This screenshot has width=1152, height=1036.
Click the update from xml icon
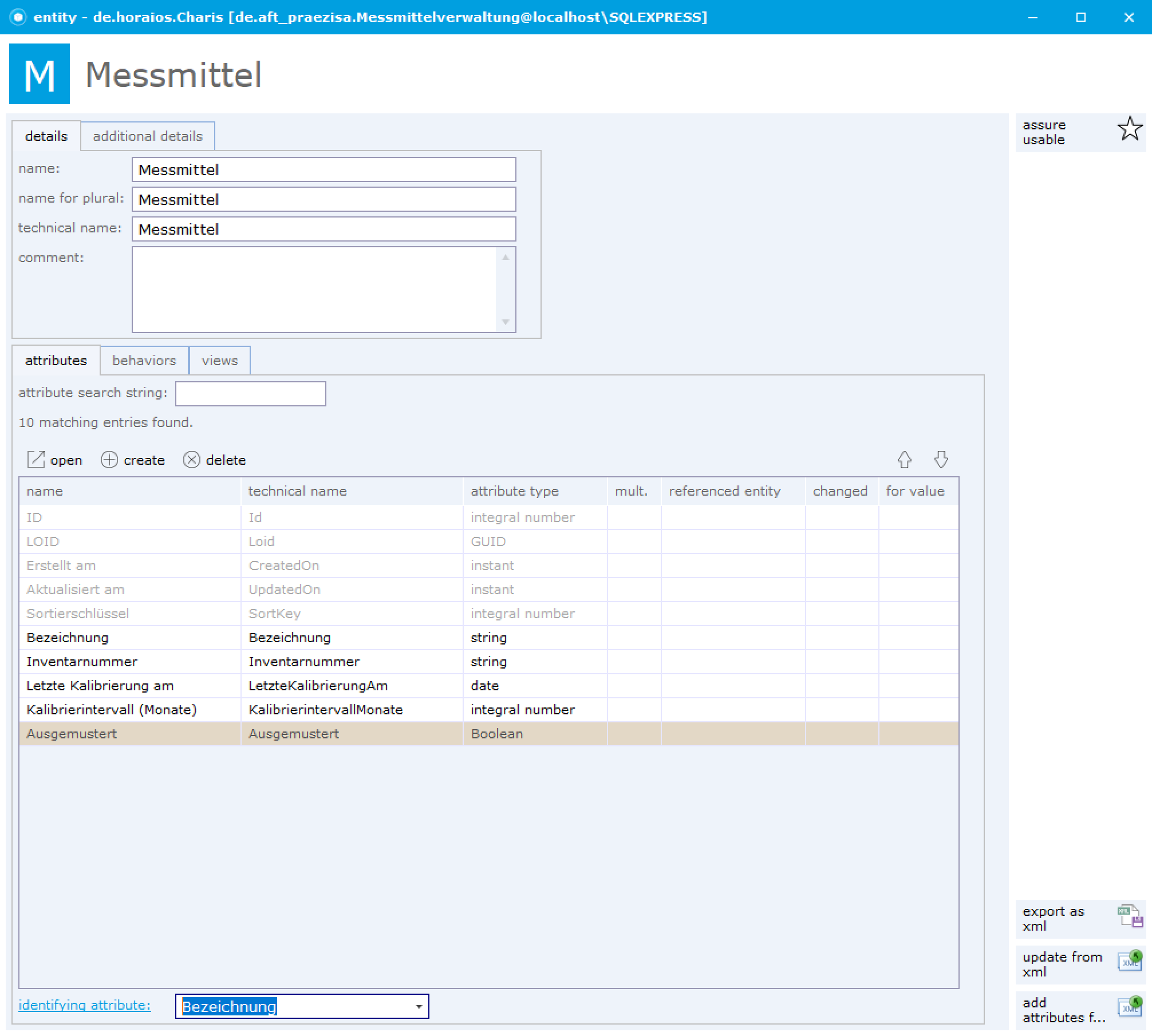(x=1130, y=961)
